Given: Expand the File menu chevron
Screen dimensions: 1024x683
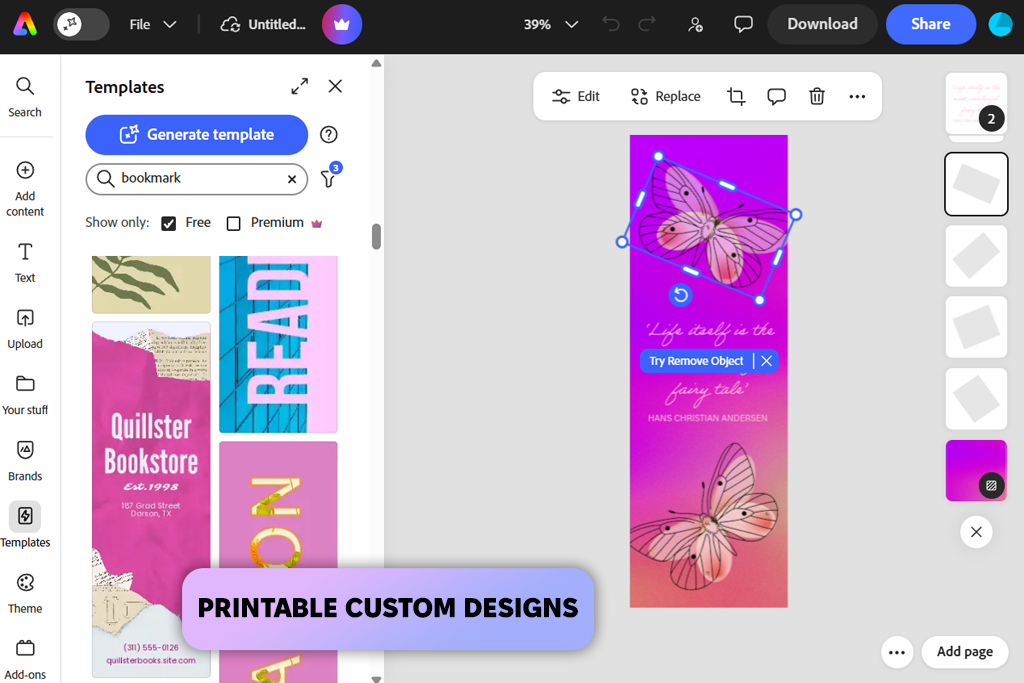Looking at the screenshot, I should pyautogui.click(x=170, y=25).
